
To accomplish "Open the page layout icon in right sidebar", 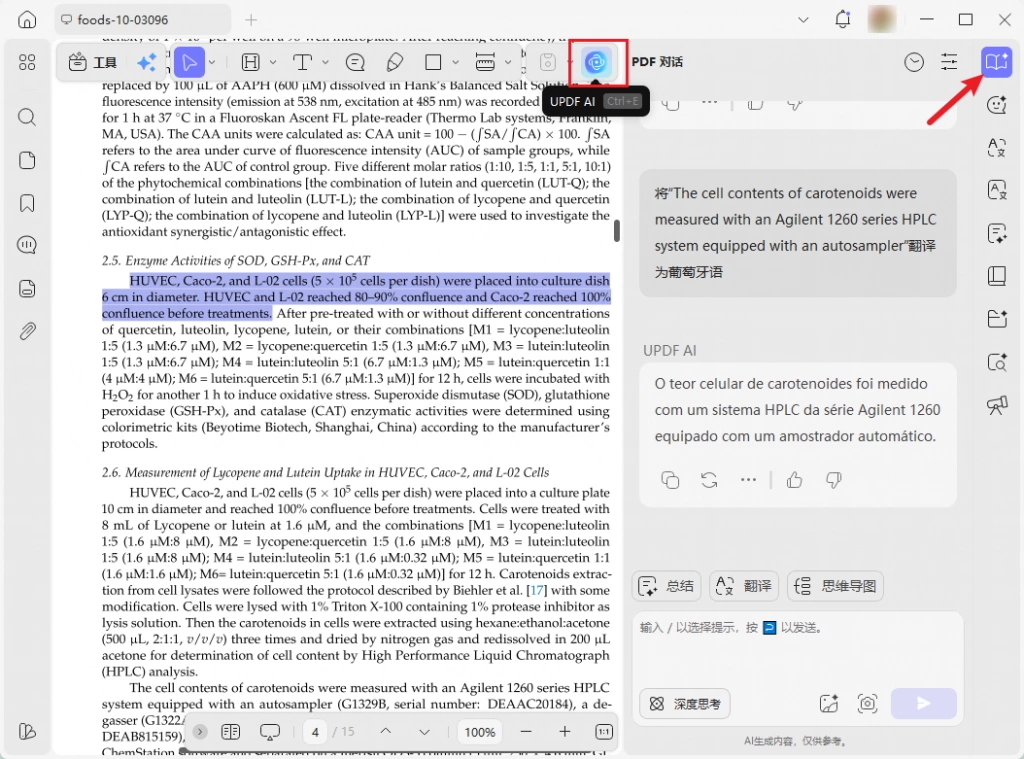I will [997, 276].
